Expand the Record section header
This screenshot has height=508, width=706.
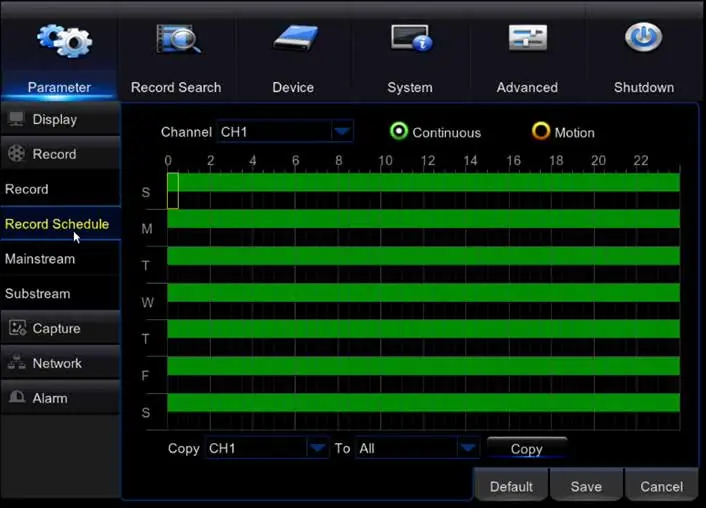[60, 154]
